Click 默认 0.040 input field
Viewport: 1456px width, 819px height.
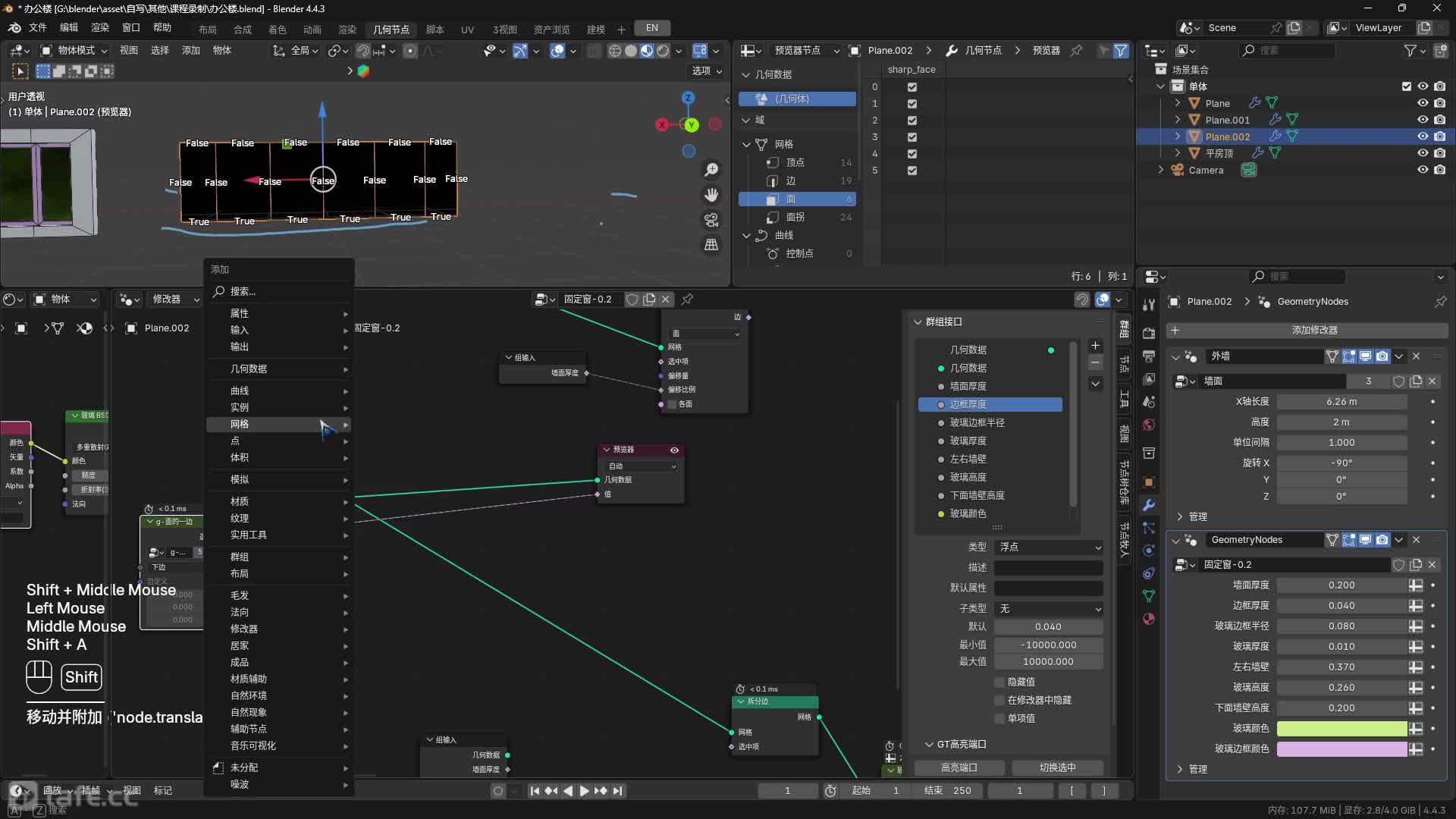click(x=1048, y=627)
